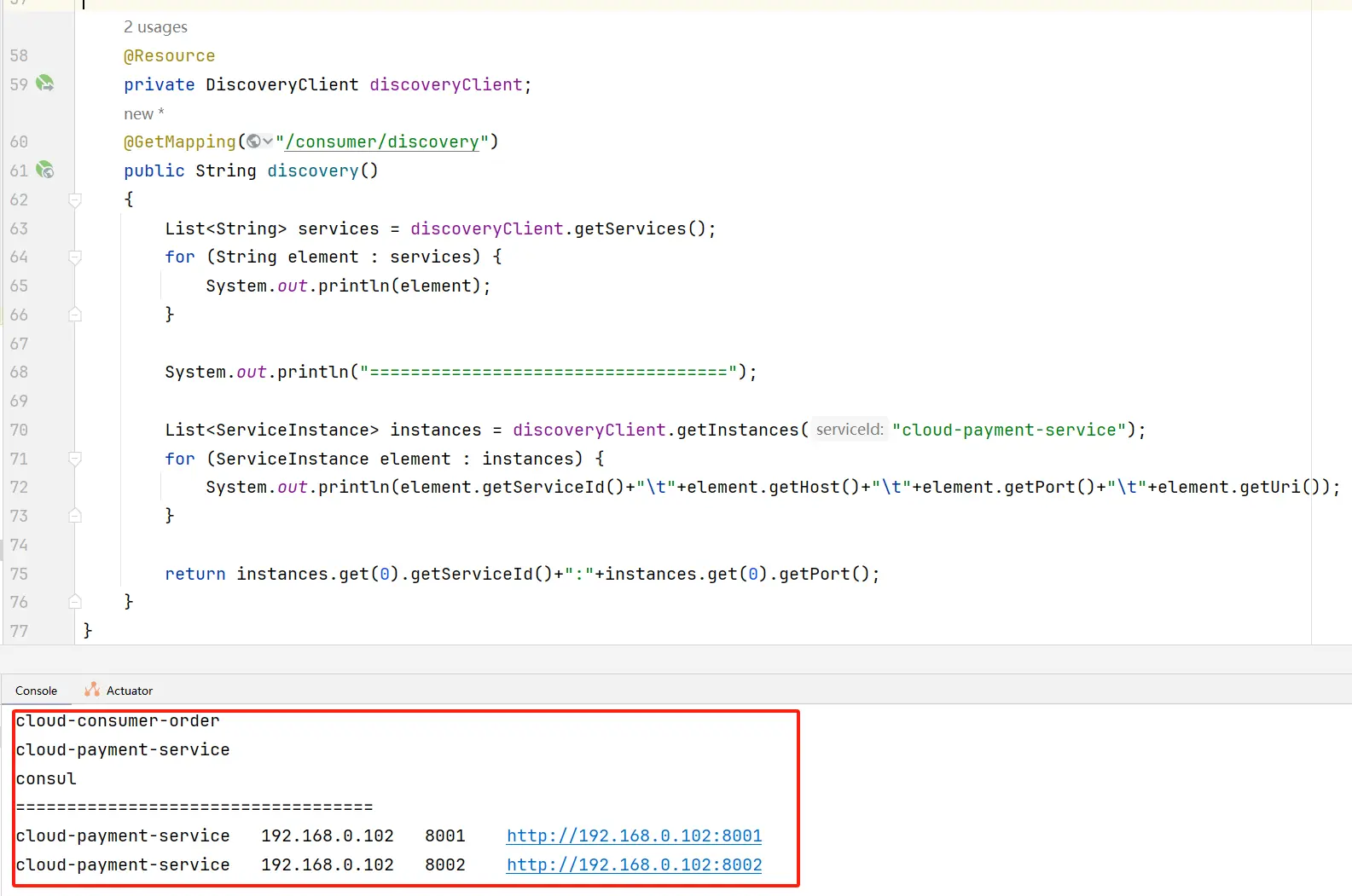Image resolution: width=1352 pixels, height=896 pixels.
Task: Fold the first for loop at line 64
Action: coord(75,257)
